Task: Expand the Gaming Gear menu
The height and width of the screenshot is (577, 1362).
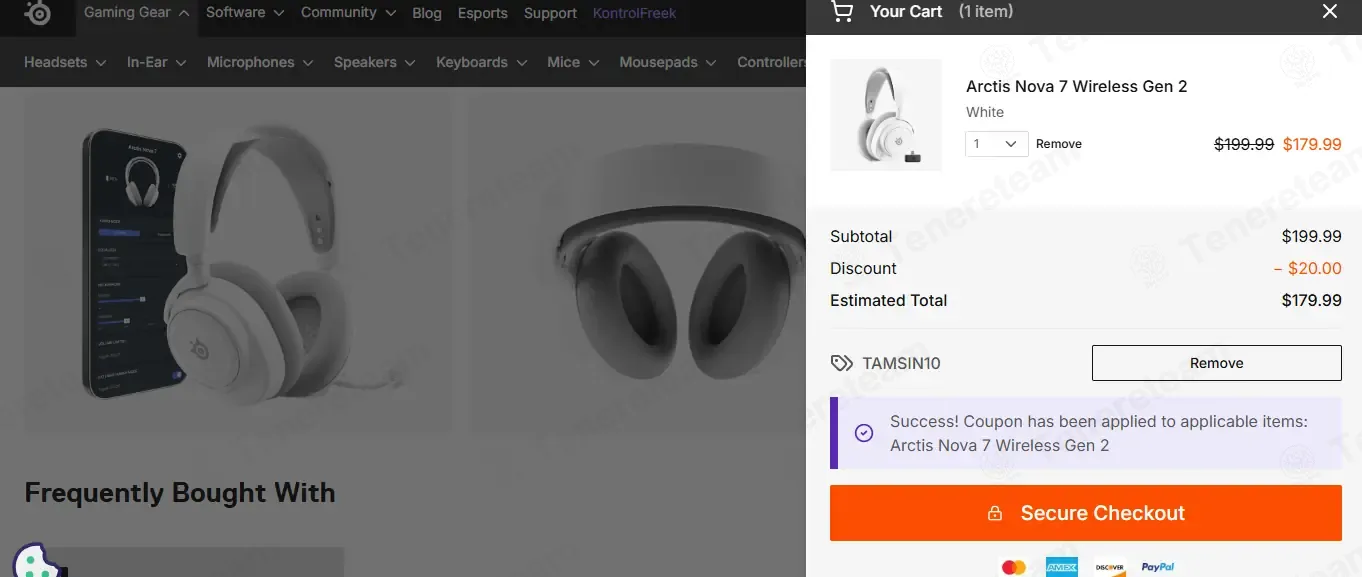Action: [137, 13]
